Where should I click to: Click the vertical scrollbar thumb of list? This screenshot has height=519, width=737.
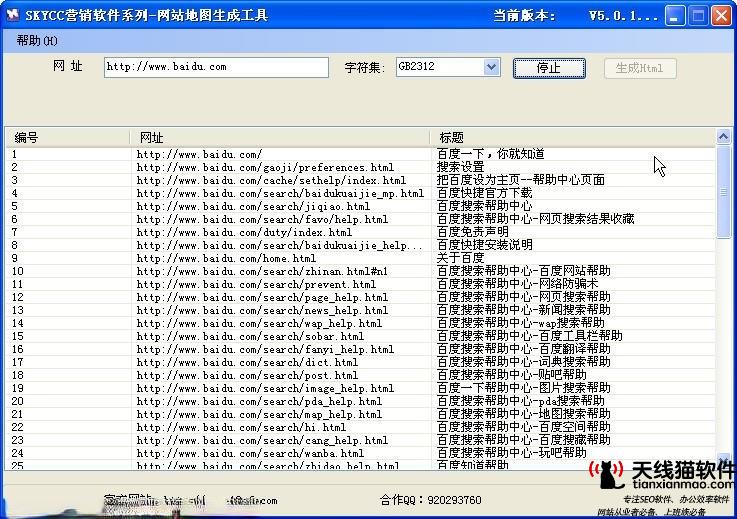click(723, 192)
